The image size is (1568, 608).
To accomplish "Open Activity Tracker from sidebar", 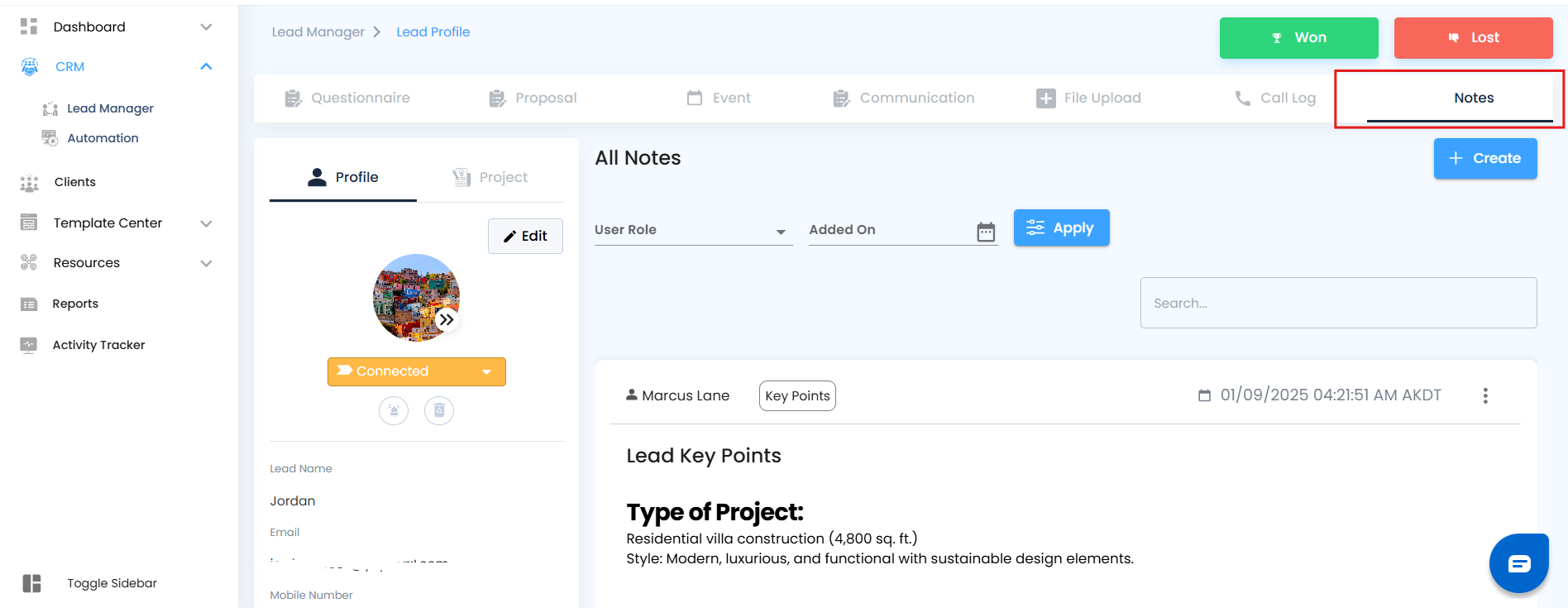I will (98, 345).
